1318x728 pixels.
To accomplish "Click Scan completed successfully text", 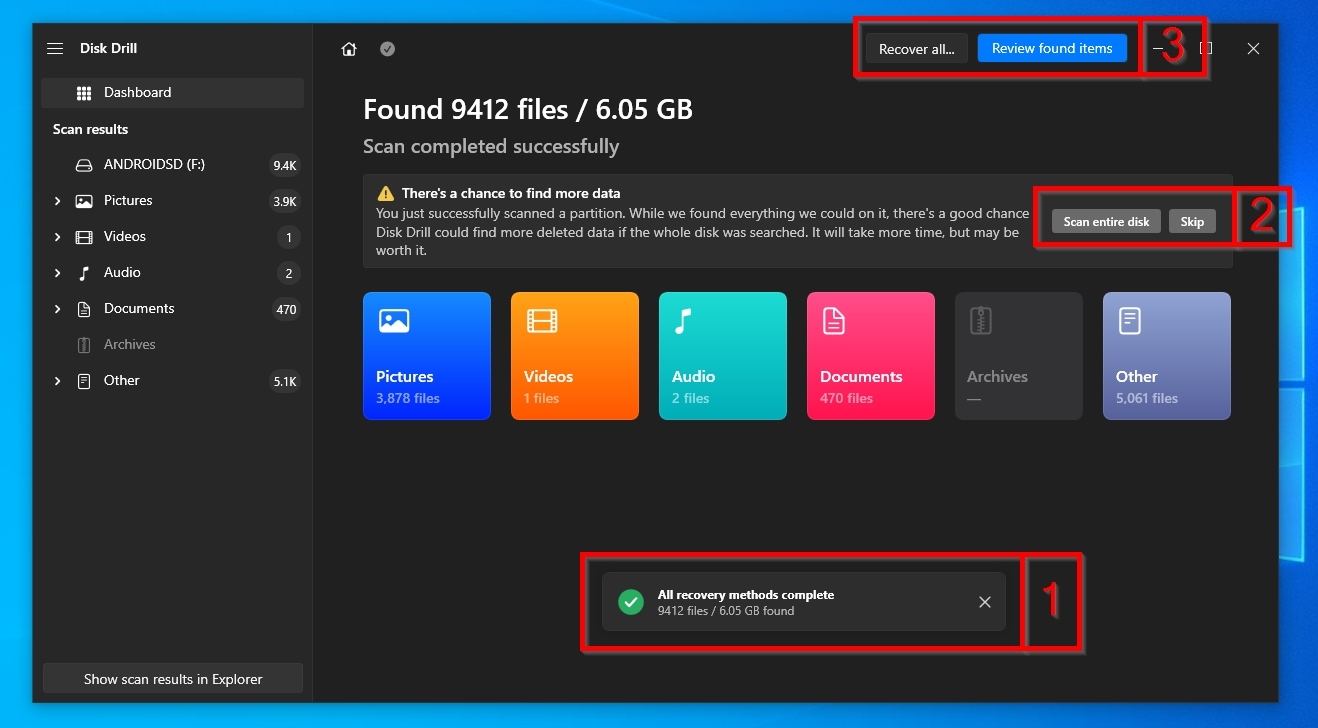I will click(491, 147).
